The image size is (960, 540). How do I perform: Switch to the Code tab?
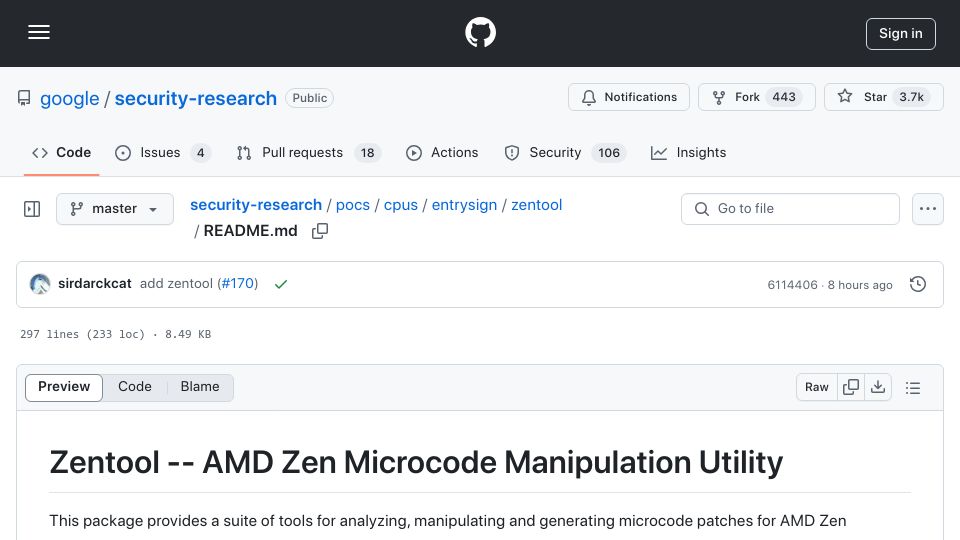[61, 152]
